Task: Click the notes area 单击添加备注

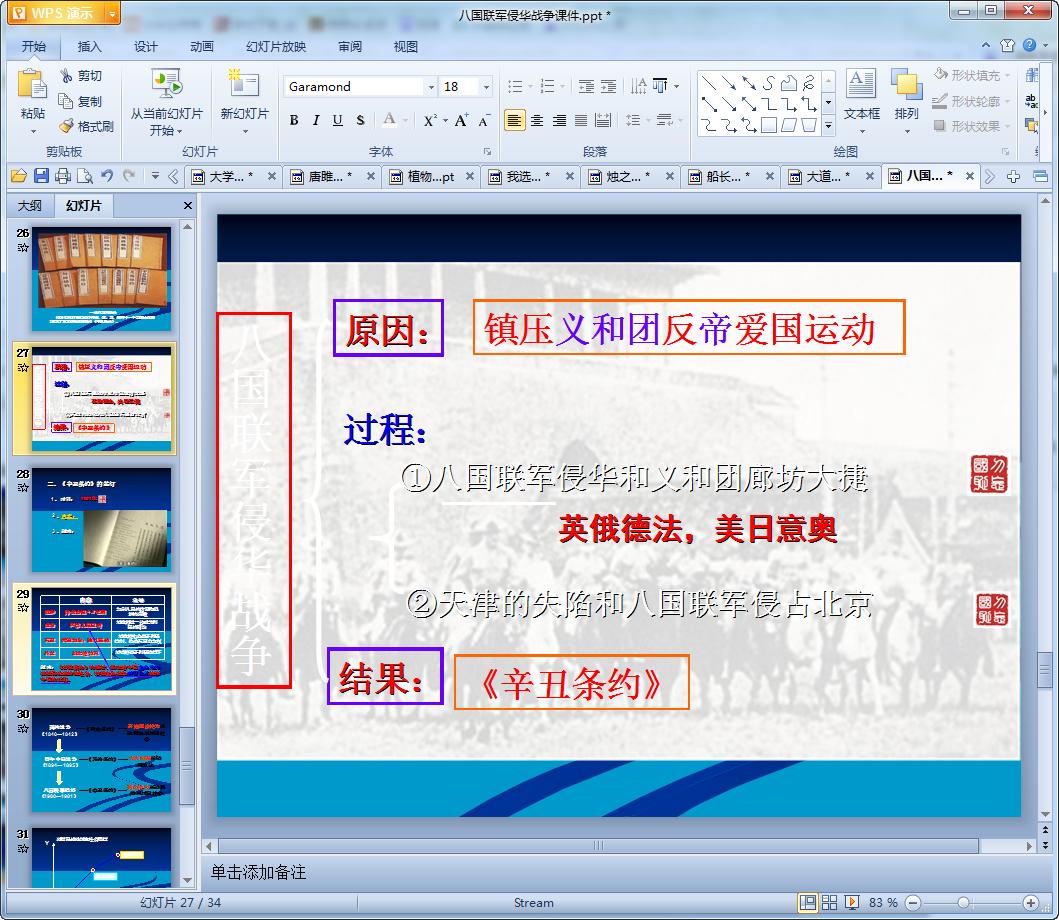Action: click(x=258, y=872)
